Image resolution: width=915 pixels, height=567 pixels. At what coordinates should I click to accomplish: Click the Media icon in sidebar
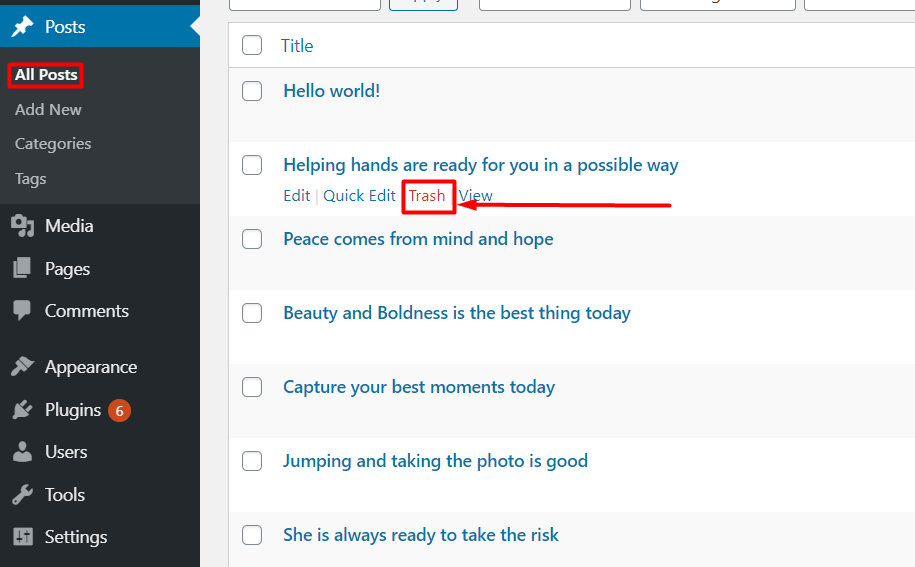23,226
